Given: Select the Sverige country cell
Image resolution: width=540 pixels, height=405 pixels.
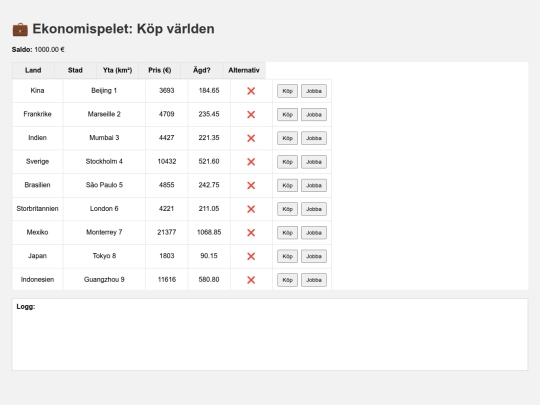Looking at the screenshot, I should 37,161.
